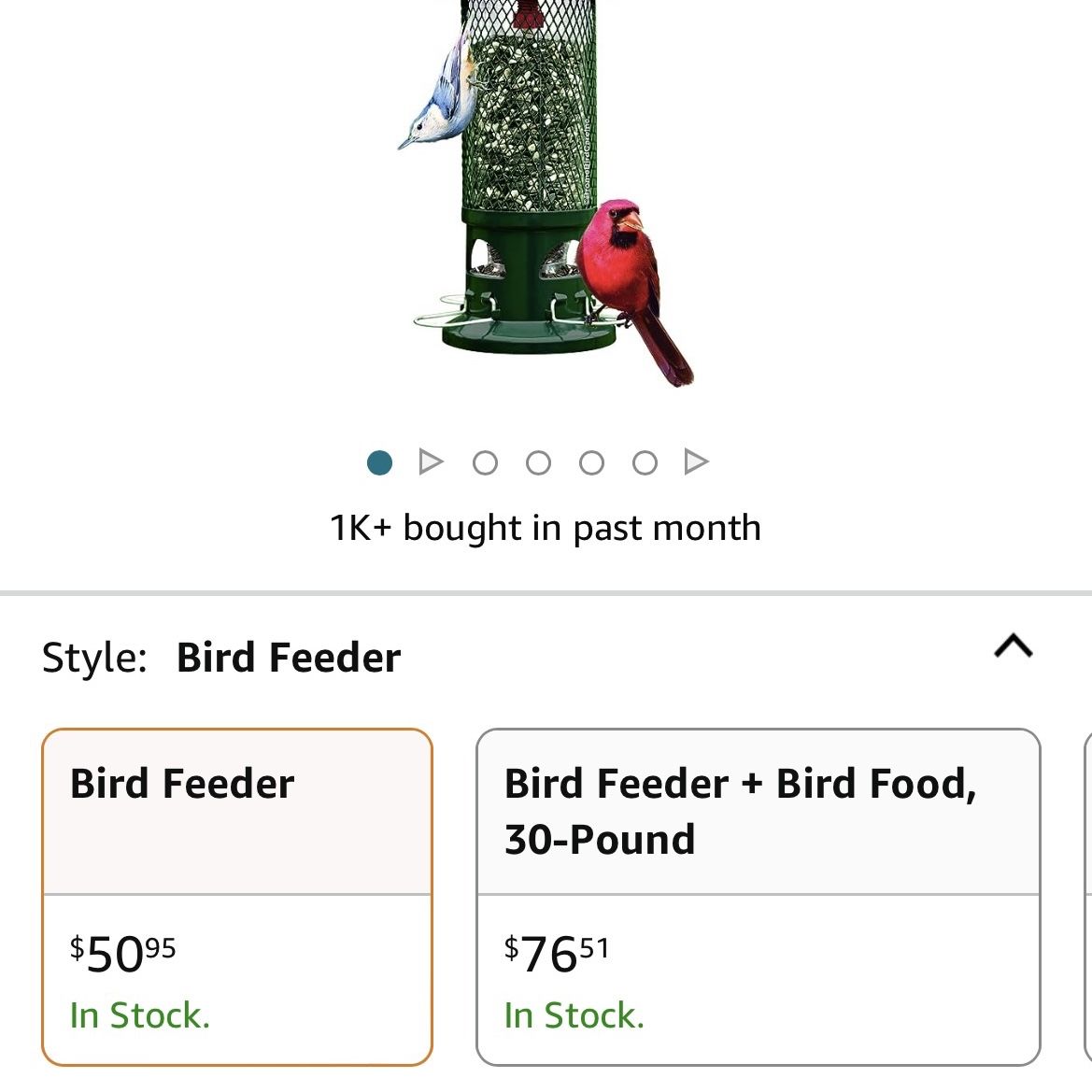Select Bird Feeder + Bird Food, 30-Pound option
This screenshot has width=1092, height=1092.
pyautogui.click(x=759, y=897)
